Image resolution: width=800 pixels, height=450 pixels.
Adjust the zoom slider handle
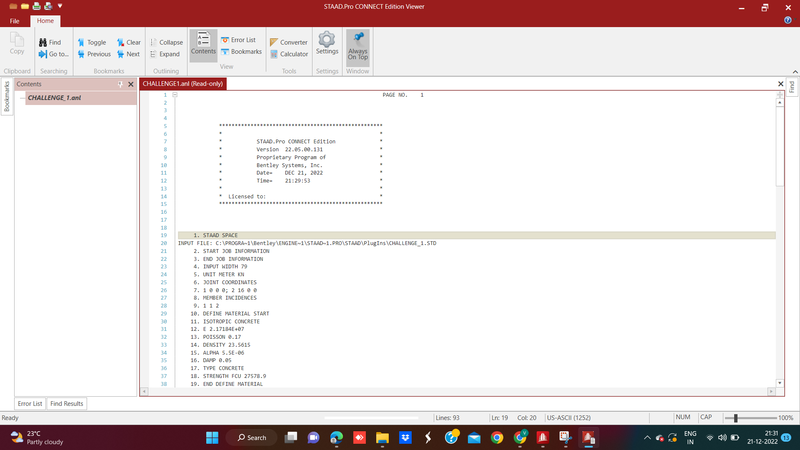(736, 418)
